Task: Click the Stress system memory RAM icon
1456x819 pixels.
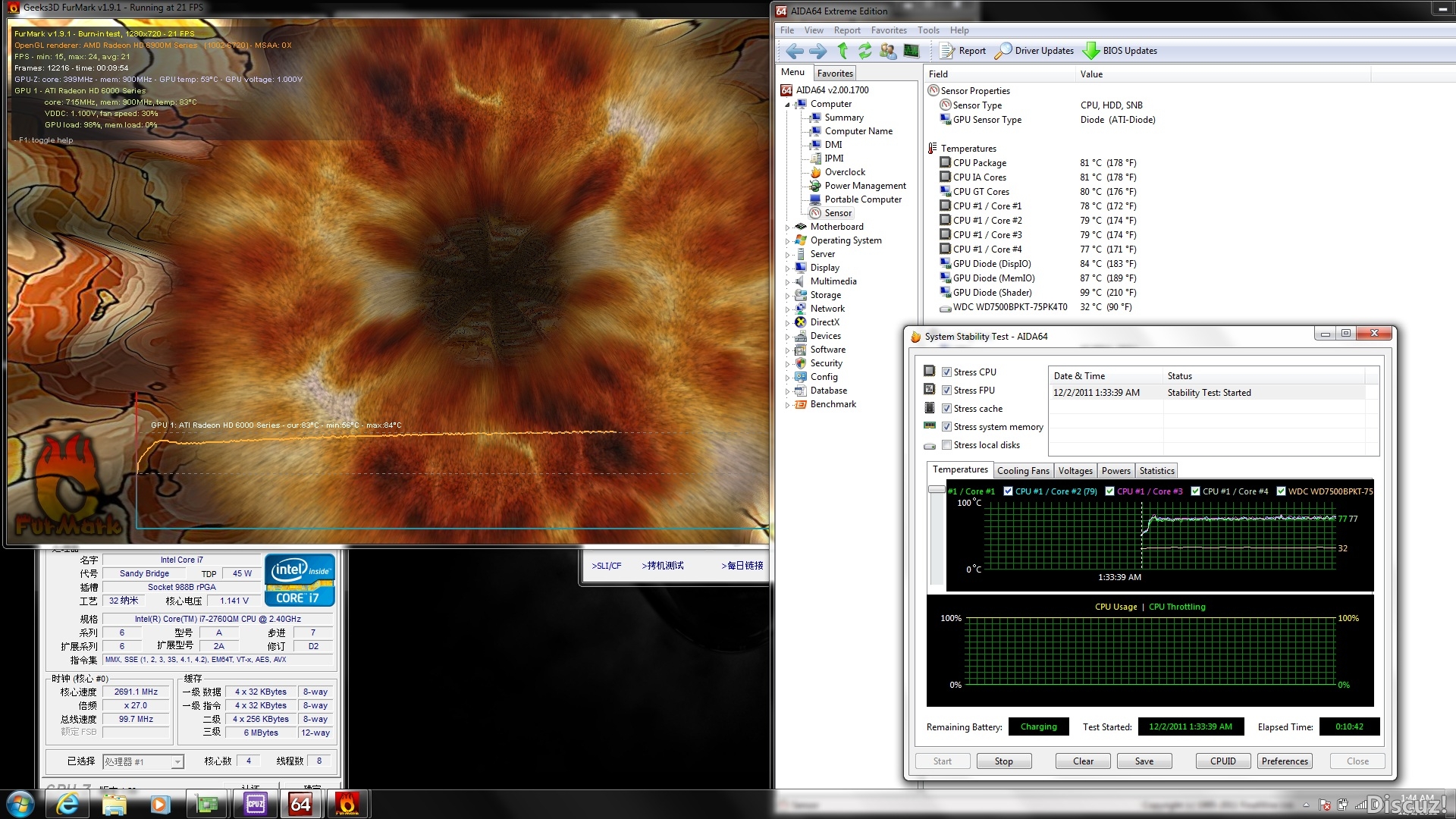Action: (930, 426)
